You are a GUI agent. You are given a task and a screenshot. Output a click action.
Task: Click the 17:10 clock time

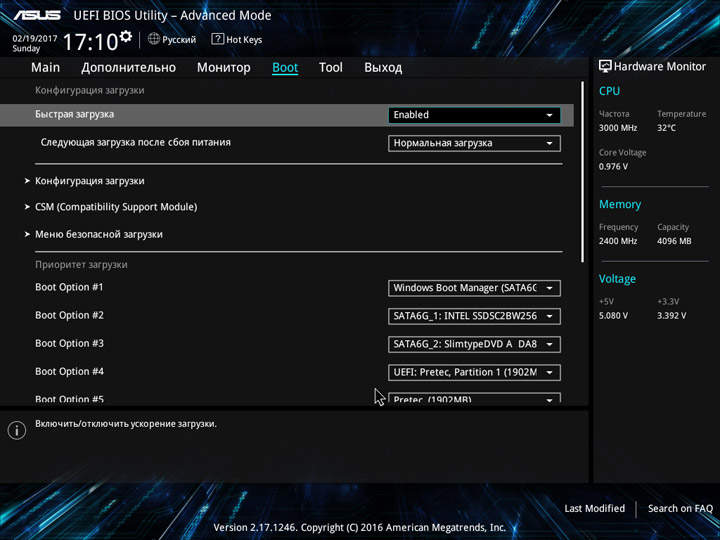pos(90,42)
